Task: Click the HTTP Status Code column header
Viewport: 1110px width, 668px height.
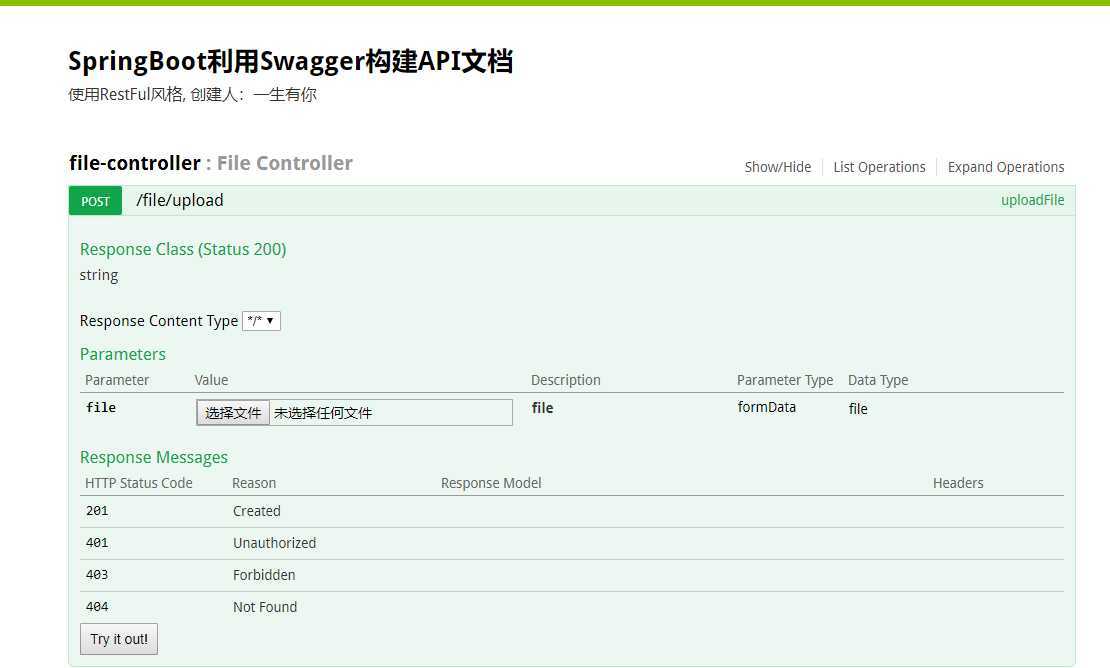Action: click(139, 483)
